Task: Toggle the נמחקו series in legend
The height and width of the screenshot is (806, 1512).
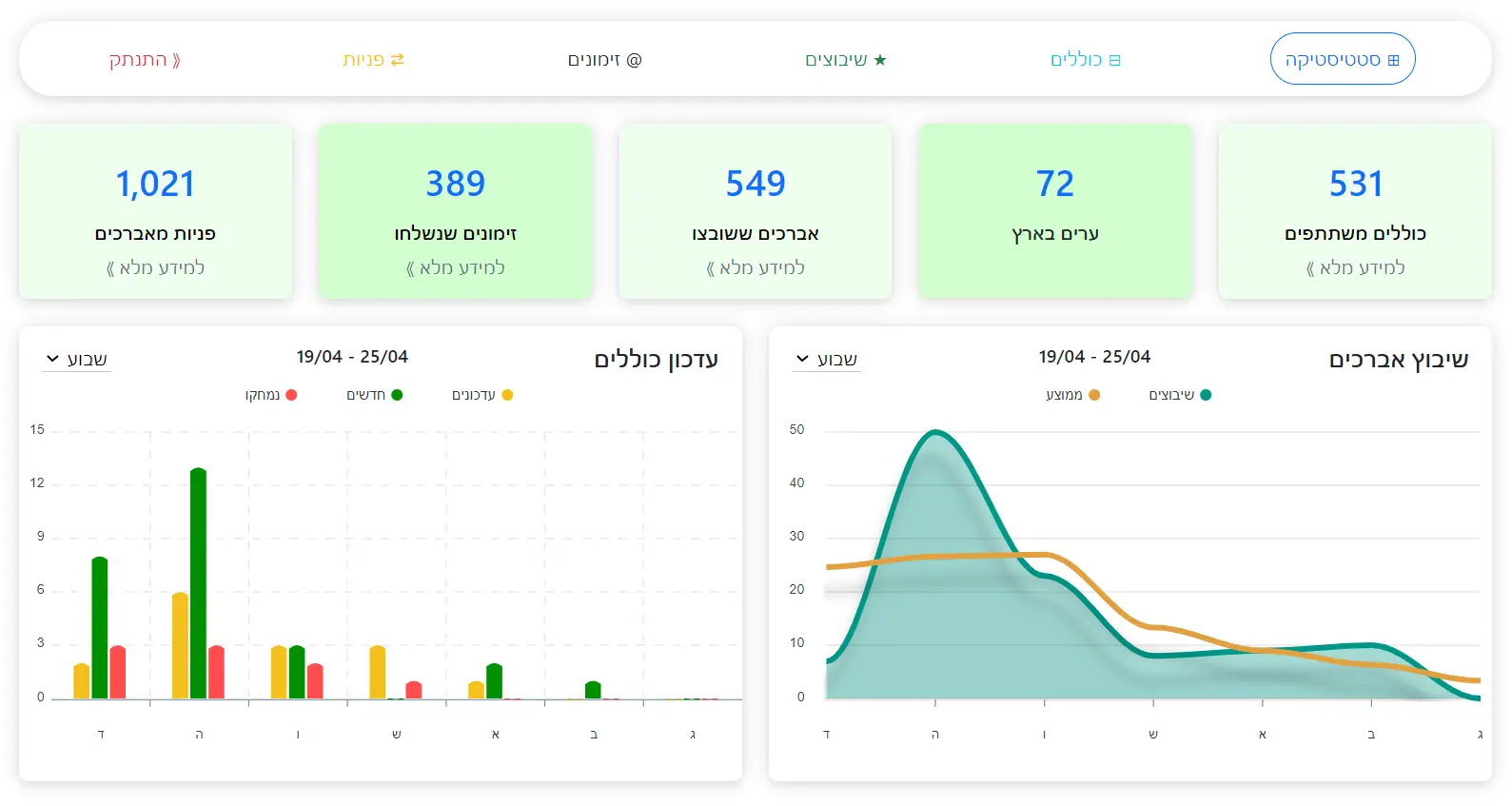Action: coord(271,395)
